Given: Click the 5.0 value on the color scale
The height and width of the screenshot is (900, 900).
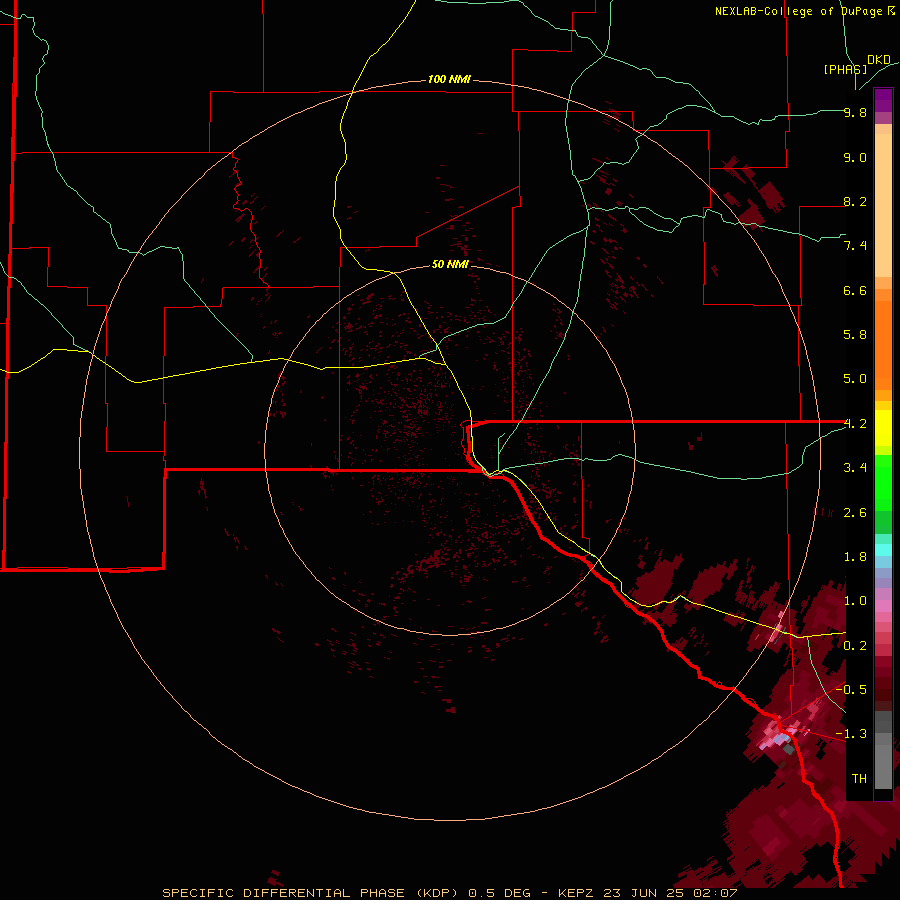Looking at the screenshot, I should [855, 379].
